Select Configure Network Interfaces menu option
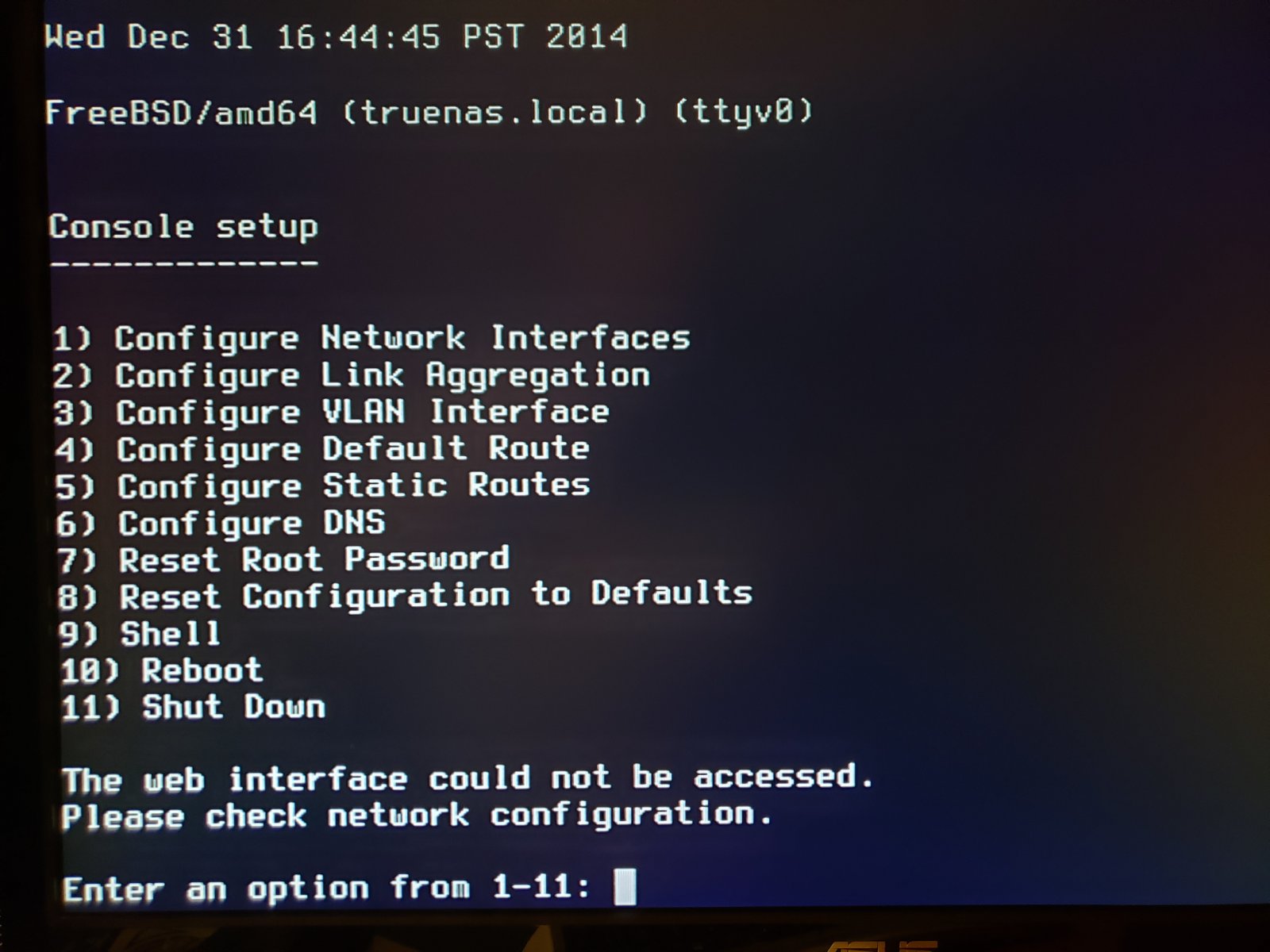Viewport: 1270px width, 952px height. (x=371, y=340)
